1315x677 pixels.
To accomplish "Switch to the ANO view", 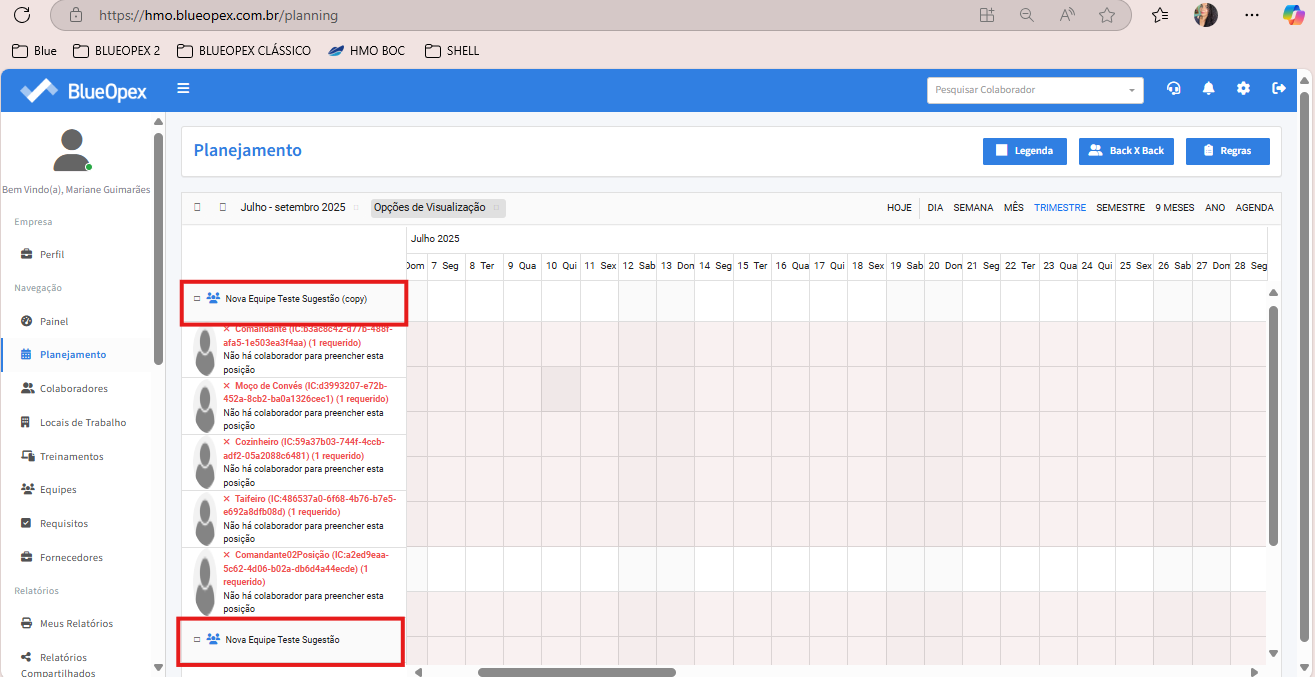I will 1215,208.
